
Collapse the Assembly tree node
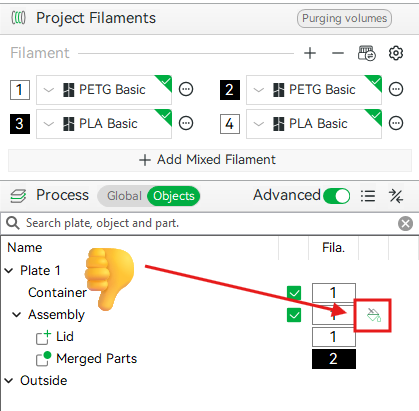pos(17,315)
